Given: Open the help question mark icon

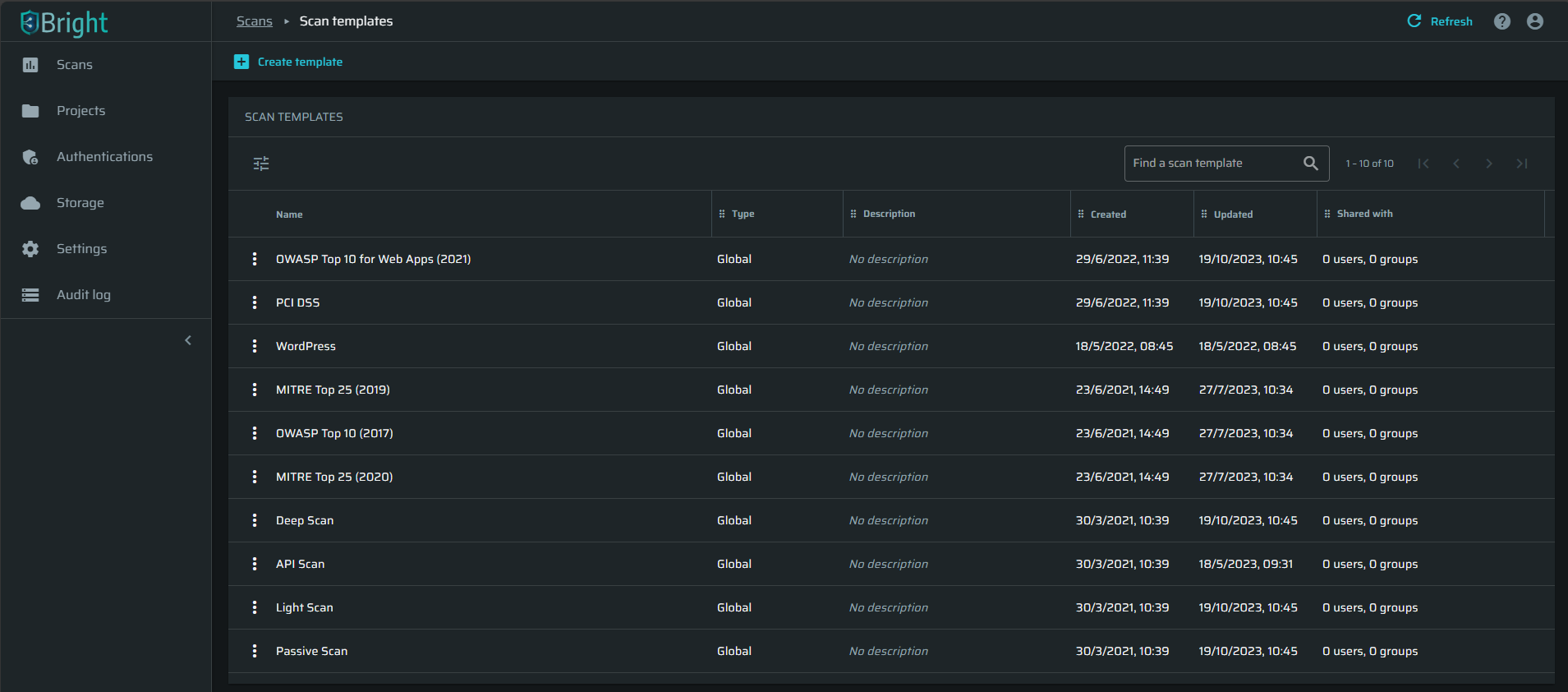Looking at the screenshot, I should click(1502, 21).
